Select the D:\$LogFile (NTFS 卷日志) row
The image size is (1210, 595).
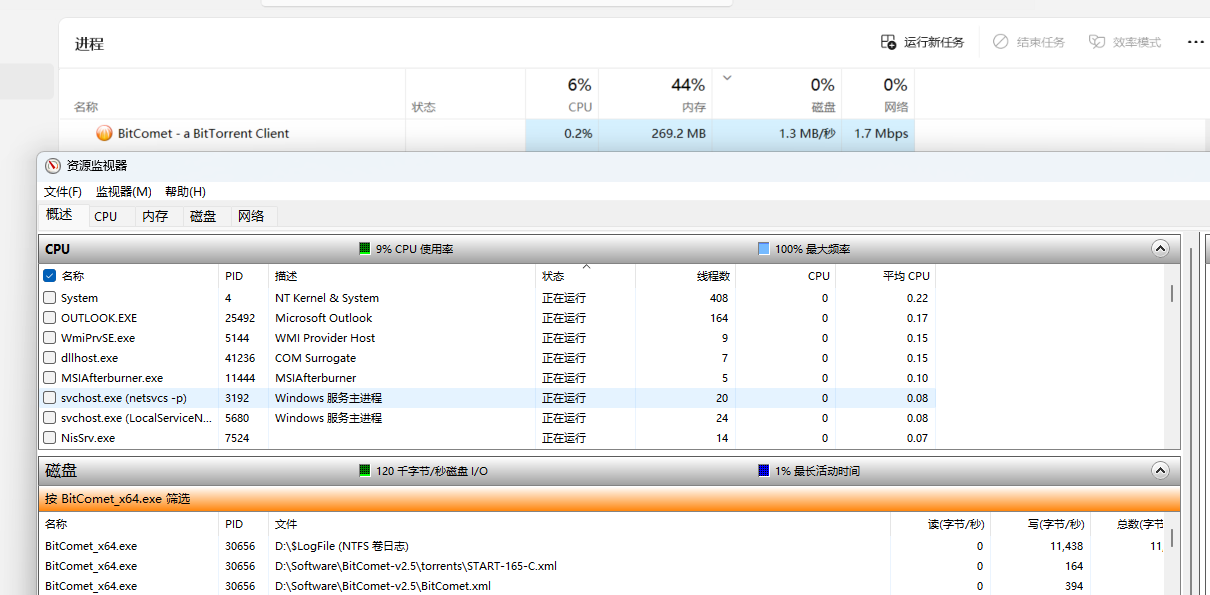point(603,546)
